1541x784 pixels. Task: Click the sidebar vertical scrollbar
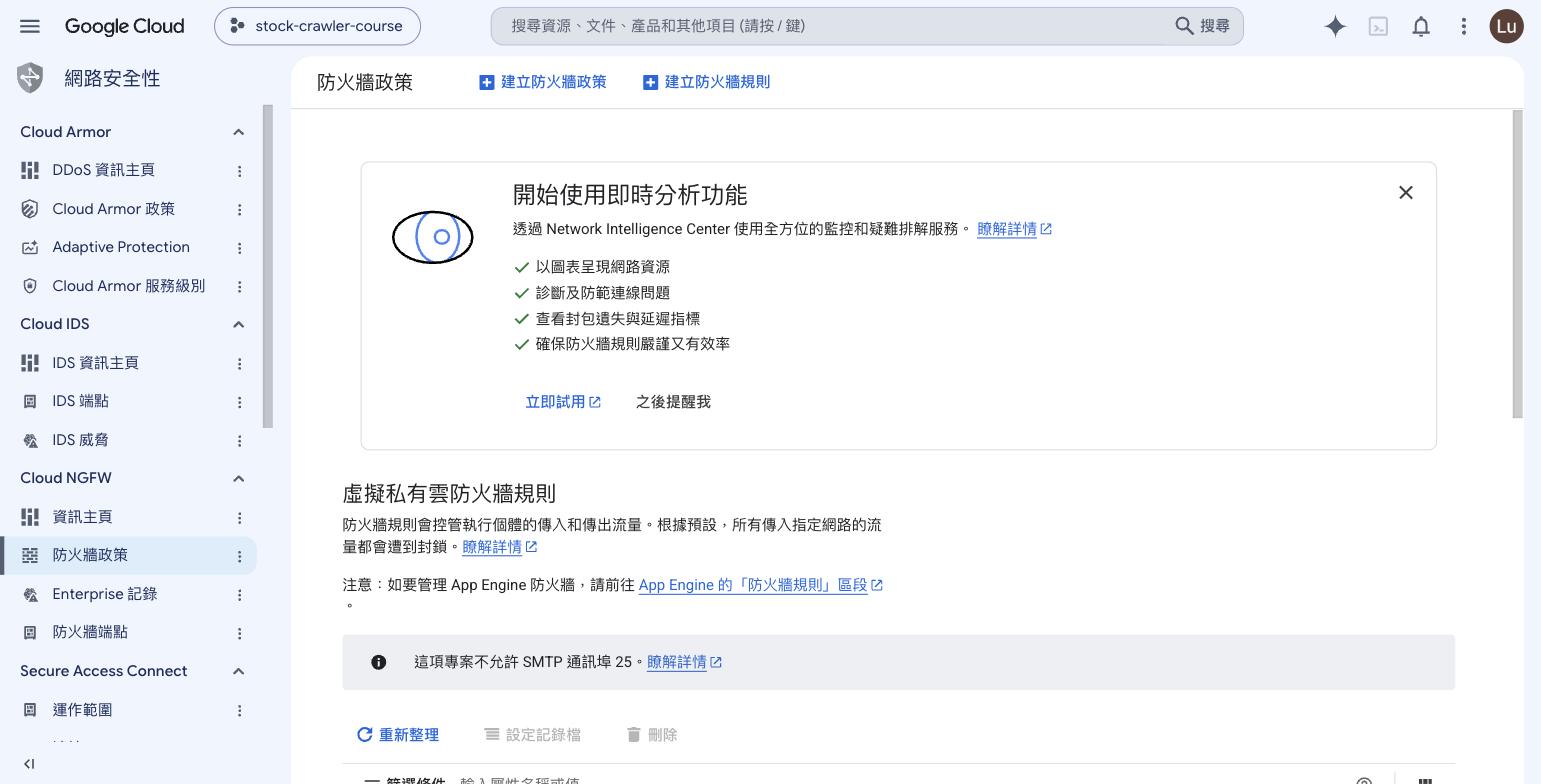coord(267,266)
